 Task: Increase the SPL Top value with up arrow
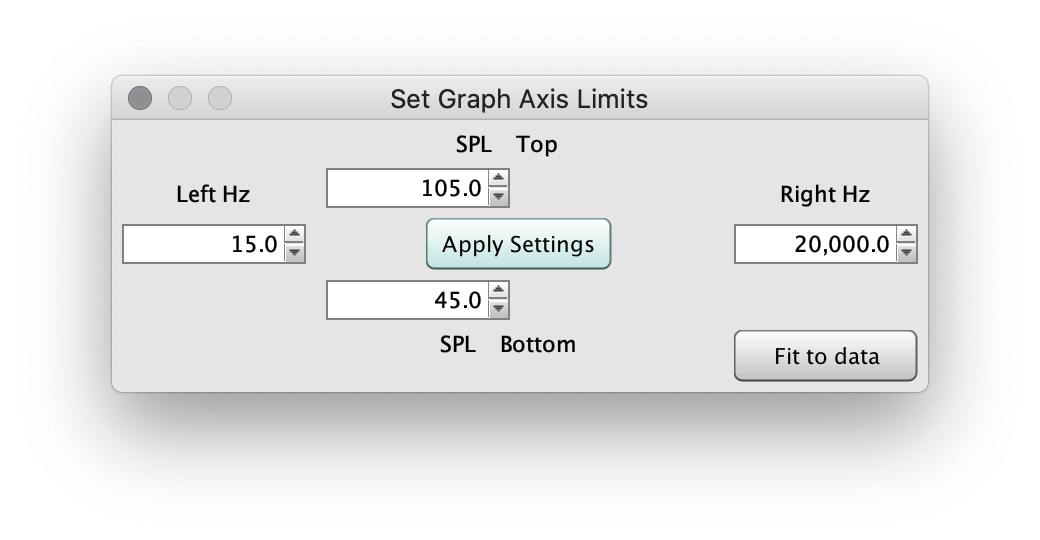coord(498,179)
